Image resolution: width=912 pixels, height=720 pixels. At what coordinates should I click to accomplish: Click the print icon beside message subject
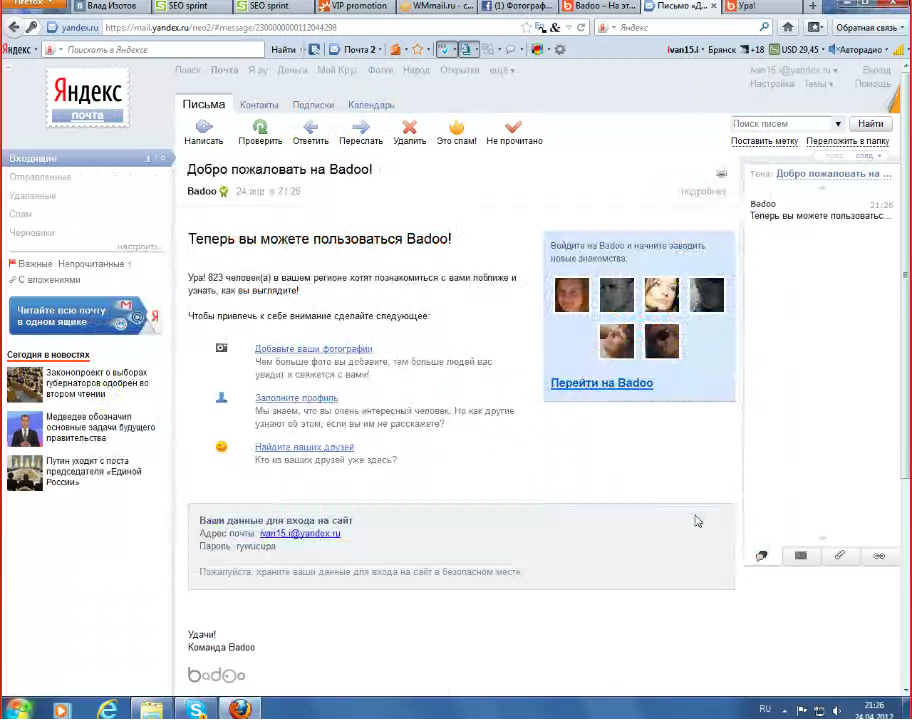tap(721, 173)
